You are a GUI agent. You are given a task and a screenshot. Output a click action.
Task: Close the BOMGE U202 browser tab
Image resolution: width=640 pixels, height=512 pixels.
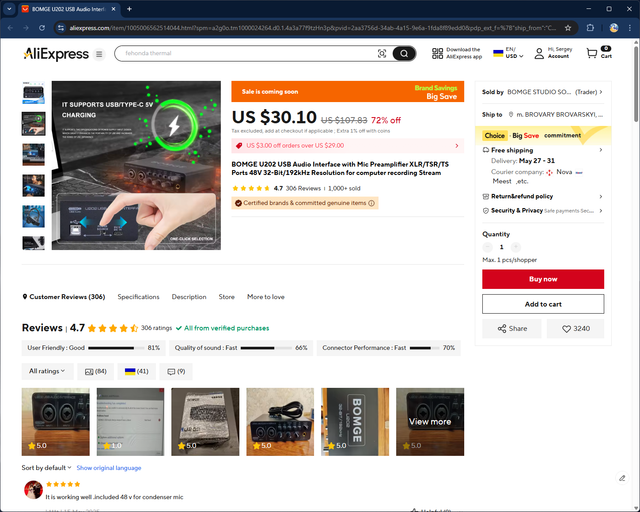(x=113, y=9)
